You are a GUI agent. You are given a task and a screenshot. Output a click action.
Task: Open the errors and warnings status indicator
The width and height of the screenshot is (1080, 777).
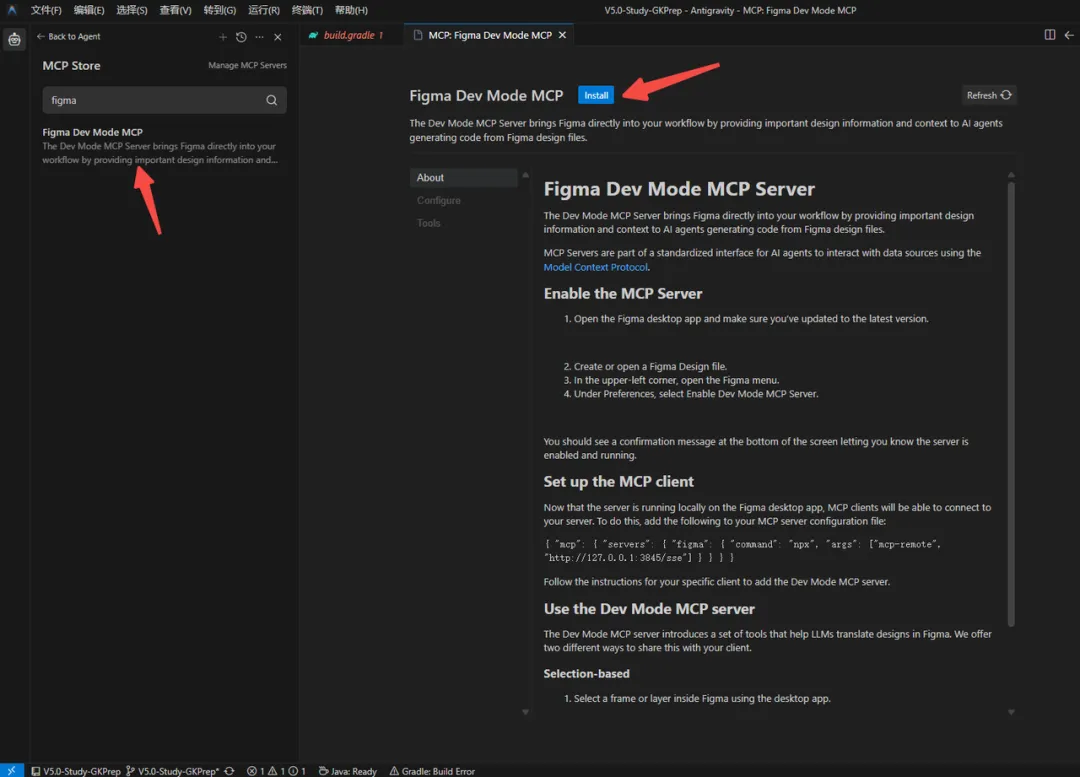(276, 771)
